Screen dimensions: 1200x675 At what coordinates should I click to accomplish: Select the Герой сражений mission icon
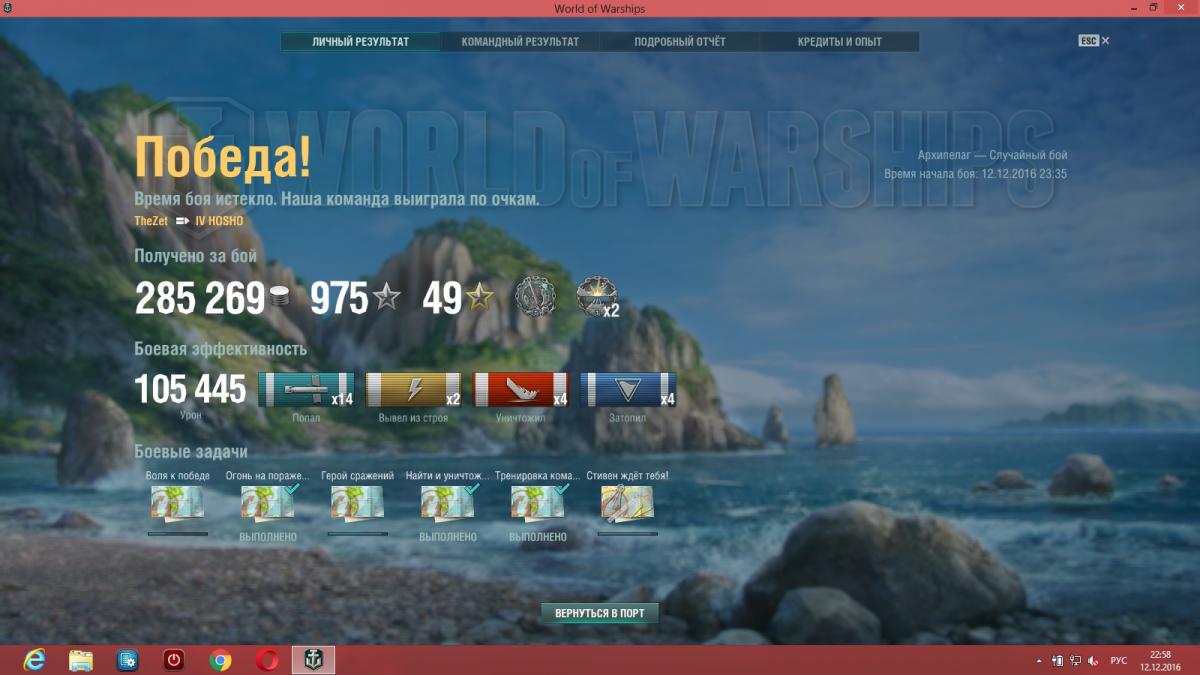click(357, 503)
